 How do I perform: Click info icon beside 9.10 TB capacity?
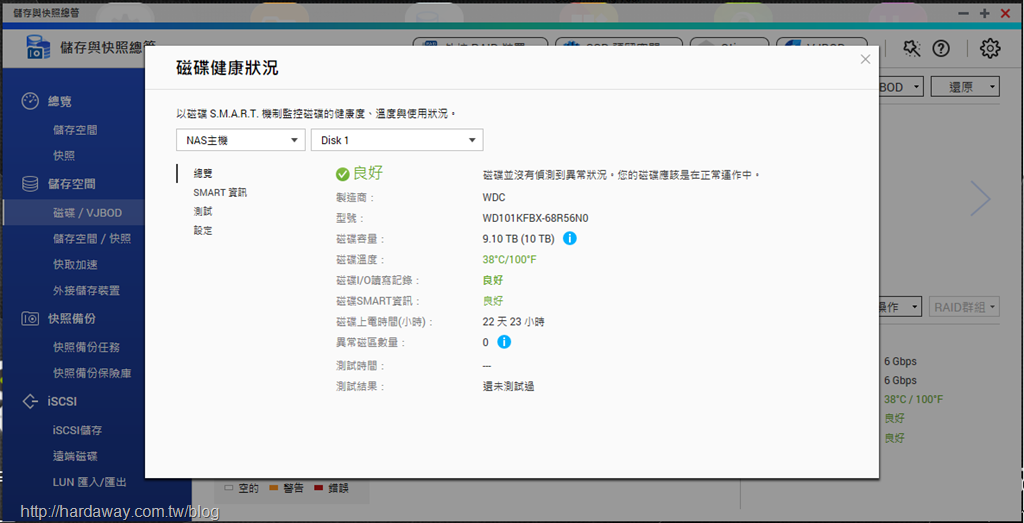point(569,238)
